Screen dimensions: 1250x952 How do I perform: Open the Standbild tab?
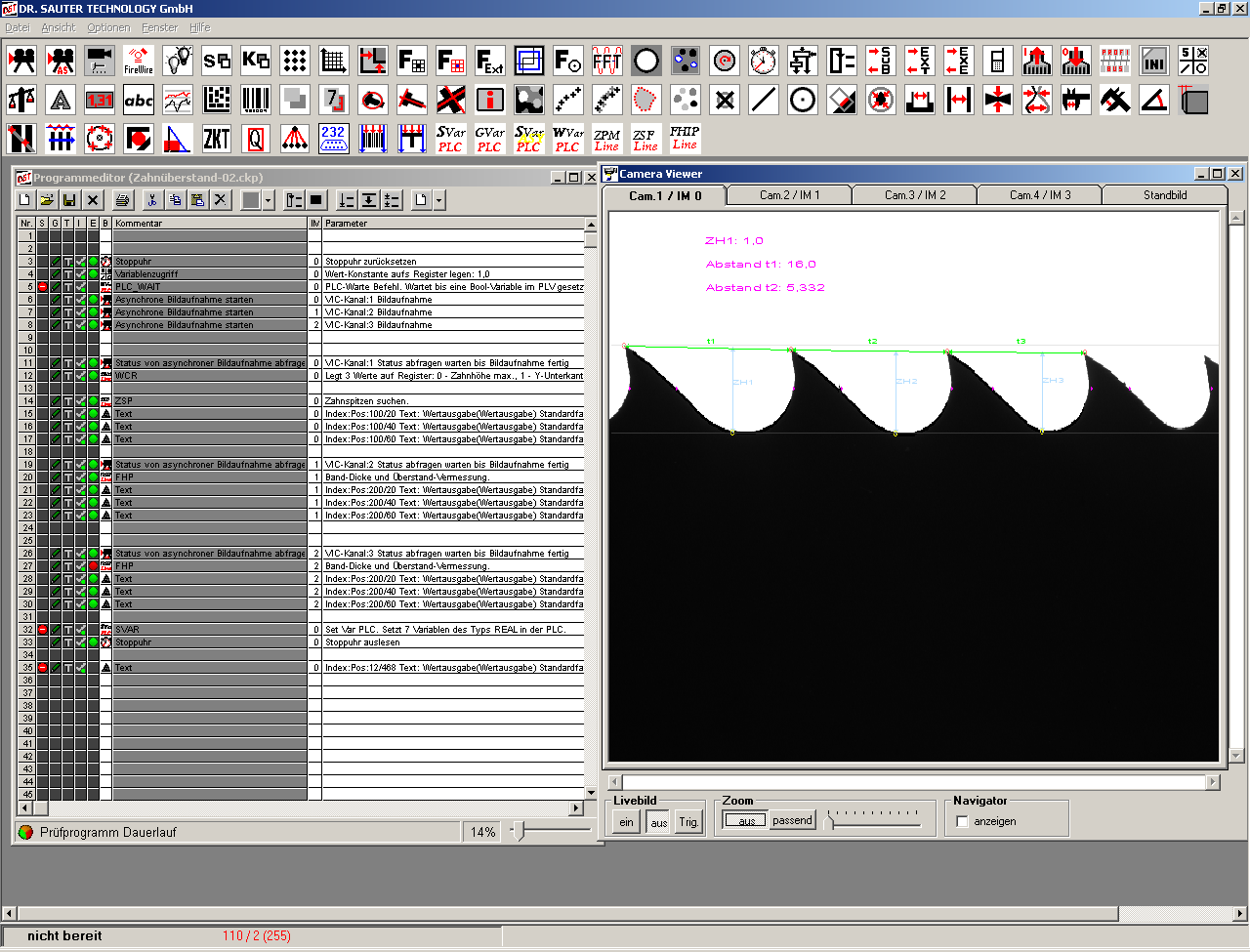(1164, 195)
